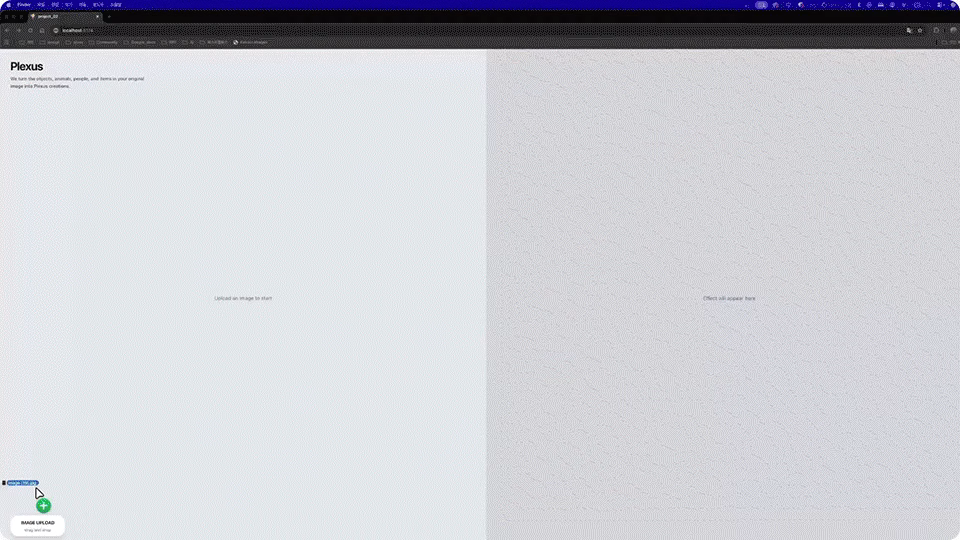Bookmark this page with star icon
Screen dimensions: 960x540
tap(920, 30)
